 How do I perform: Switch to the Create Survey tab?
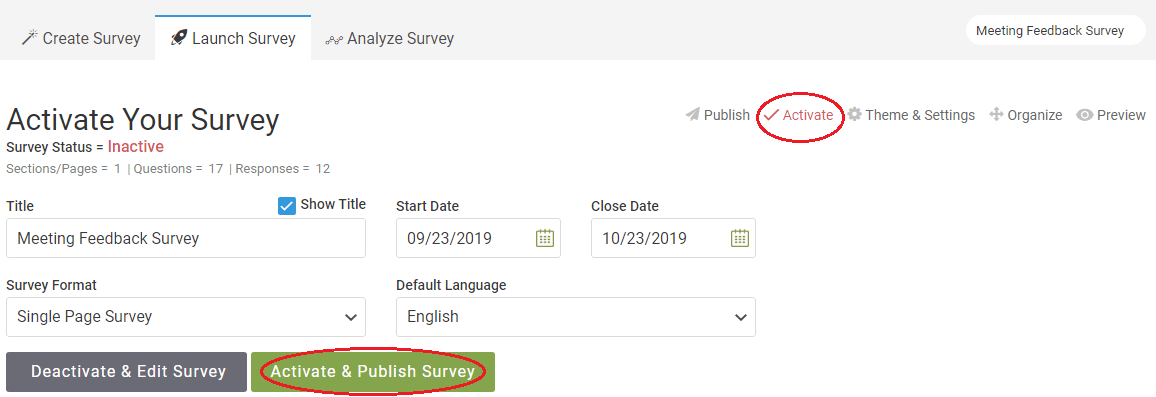(81, 38)
